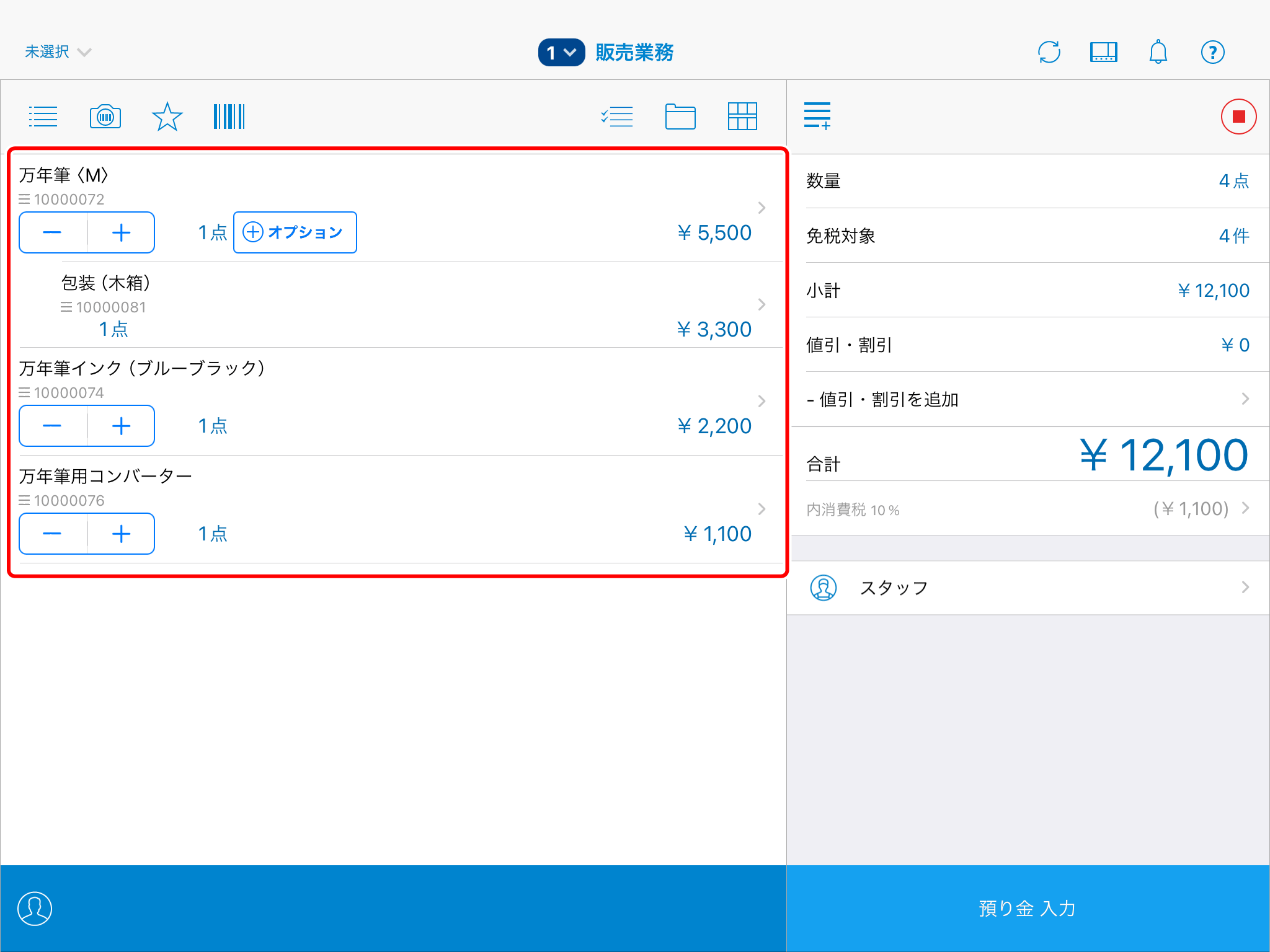
Task: Decrease quantity of 万年筆インク
Action: (x=53, y=426)
